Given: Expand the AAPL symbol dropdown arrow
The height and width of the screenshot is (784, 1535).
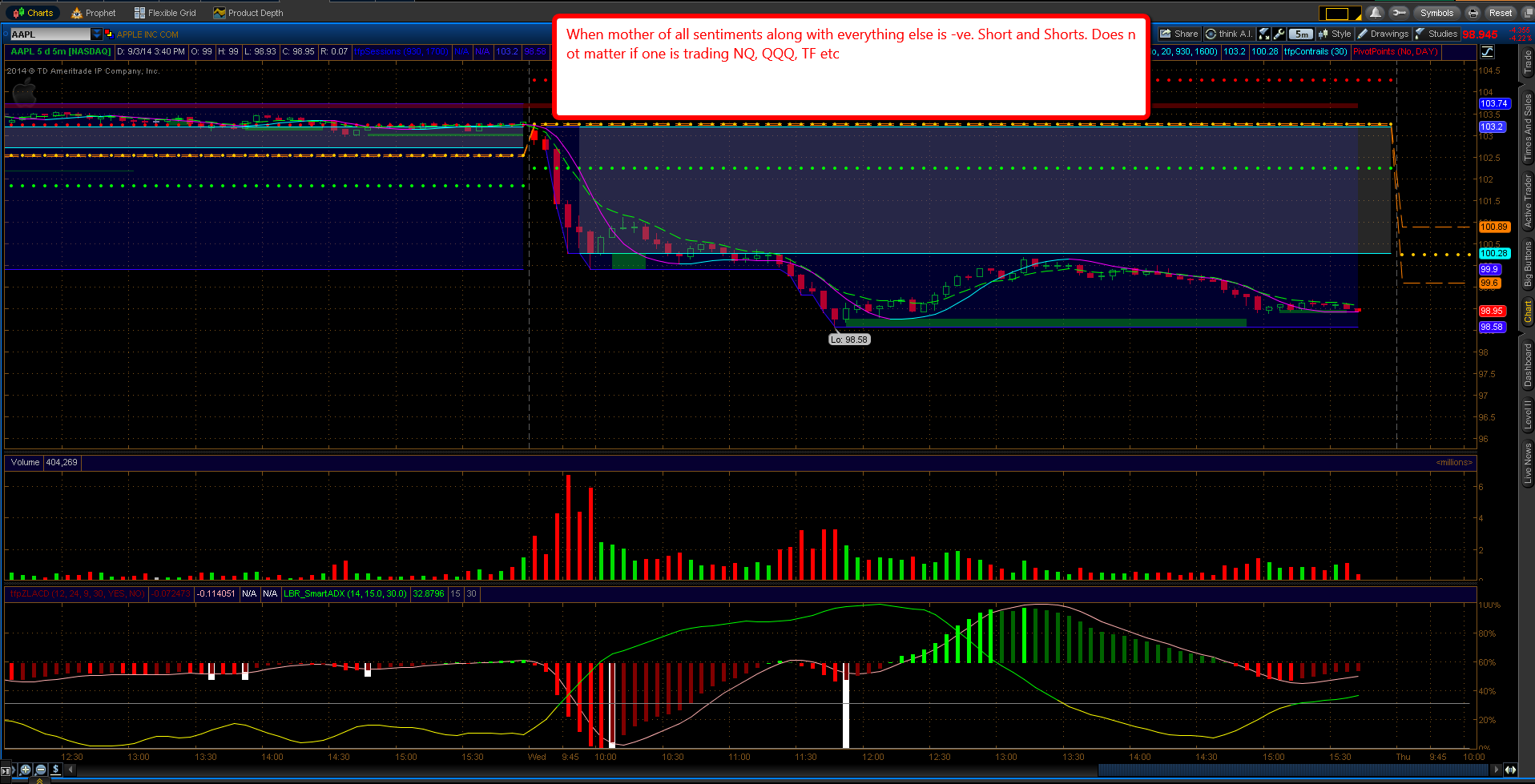Looking at the screenshot, I should pyautogui.click(x=97, y=34).
